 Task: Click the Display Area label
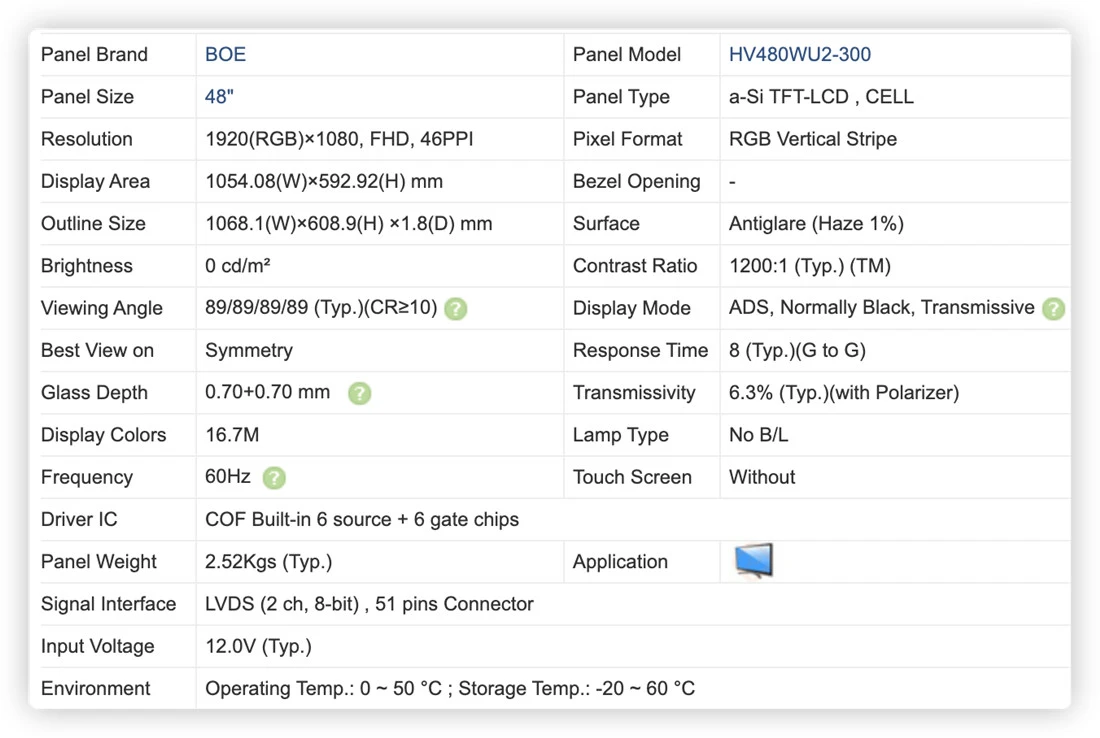(x=95, y=182)
